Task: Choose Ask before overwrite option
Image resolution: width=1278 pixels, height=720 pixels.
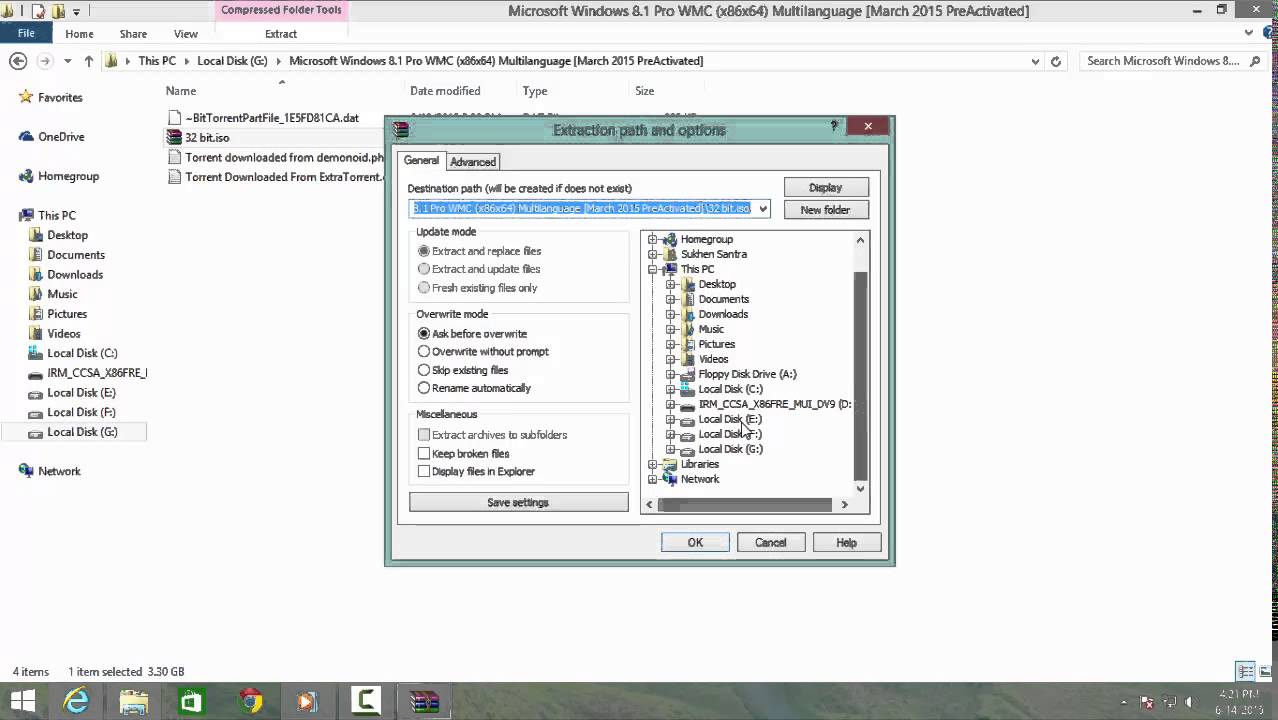Action: (472, 334)
